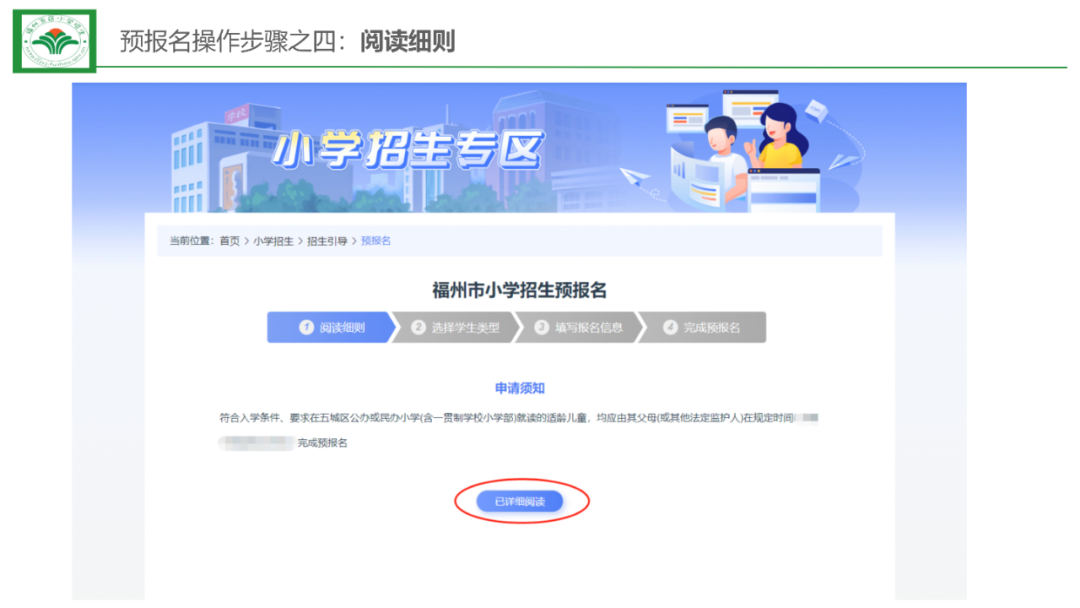
Task: Click the green school logo emblem
Action: pos(54,41)
